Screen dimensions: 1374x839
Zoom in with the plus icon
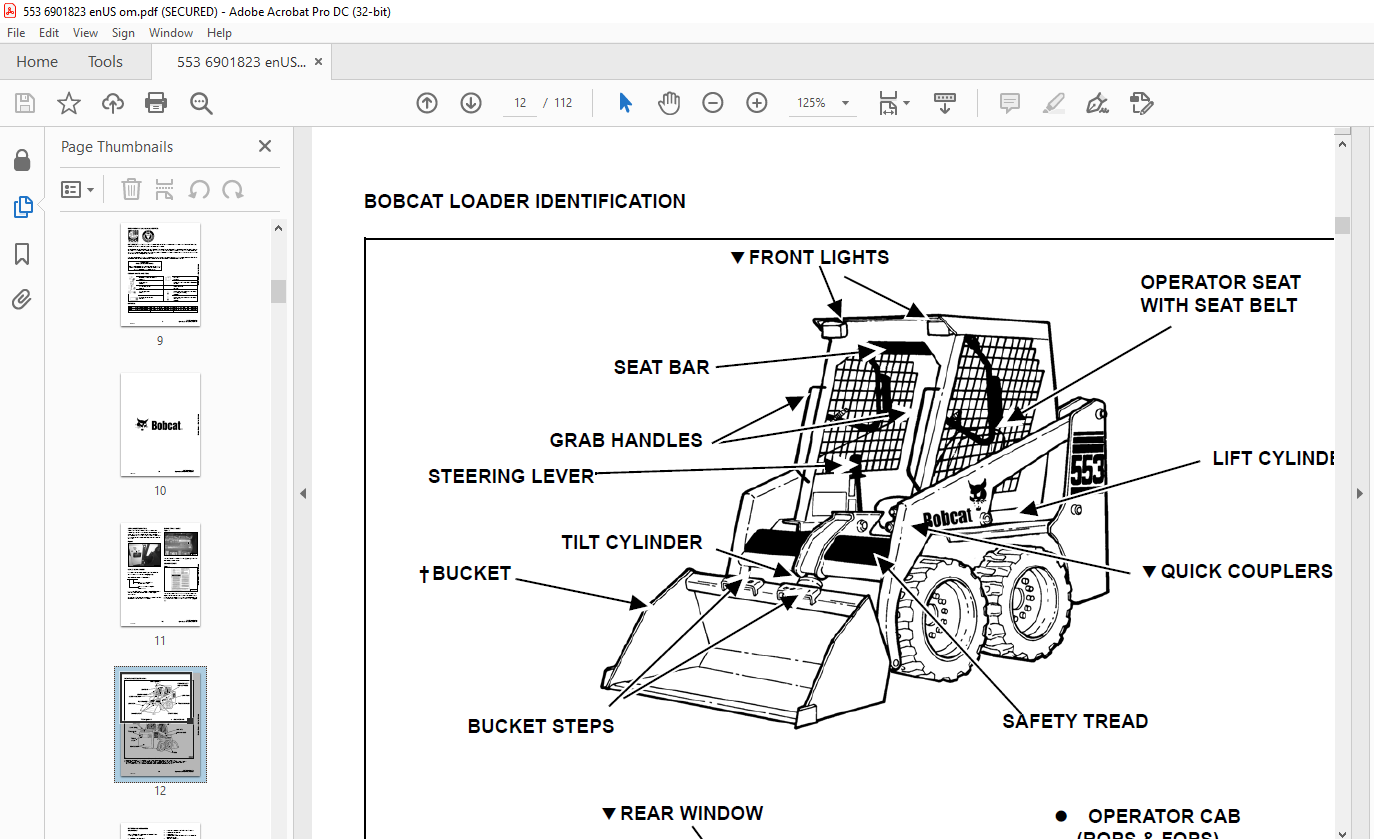click(757, 103)
